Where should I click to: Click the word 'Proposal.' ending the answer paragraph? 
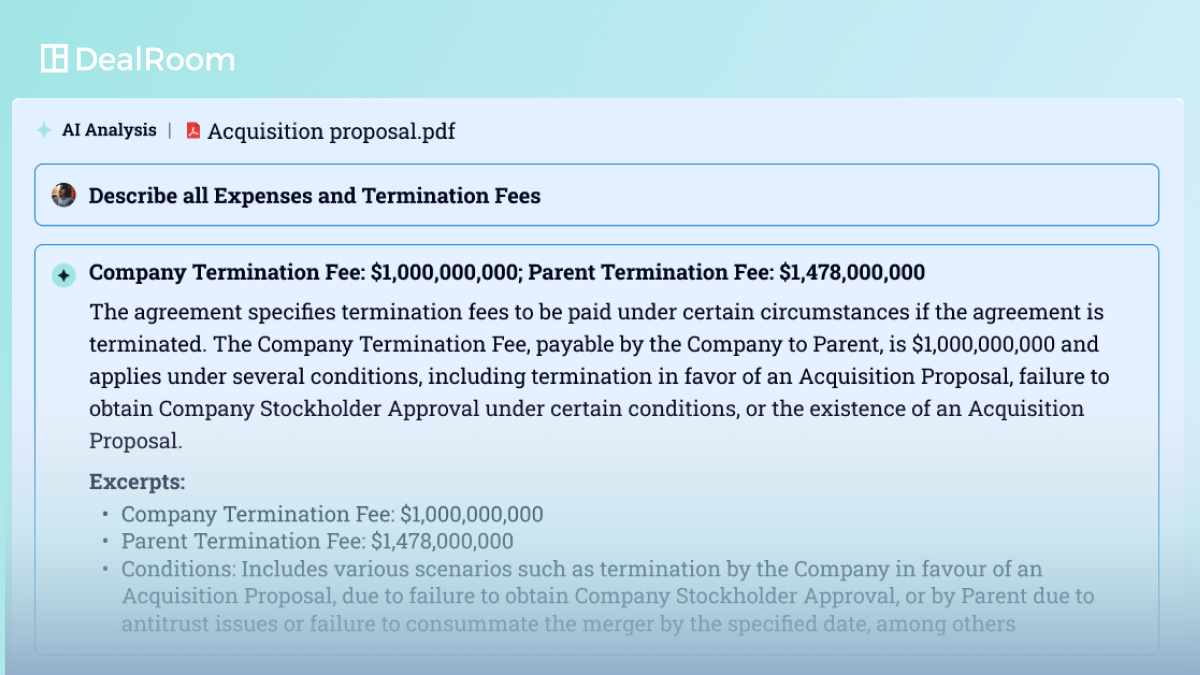[135, 441]
